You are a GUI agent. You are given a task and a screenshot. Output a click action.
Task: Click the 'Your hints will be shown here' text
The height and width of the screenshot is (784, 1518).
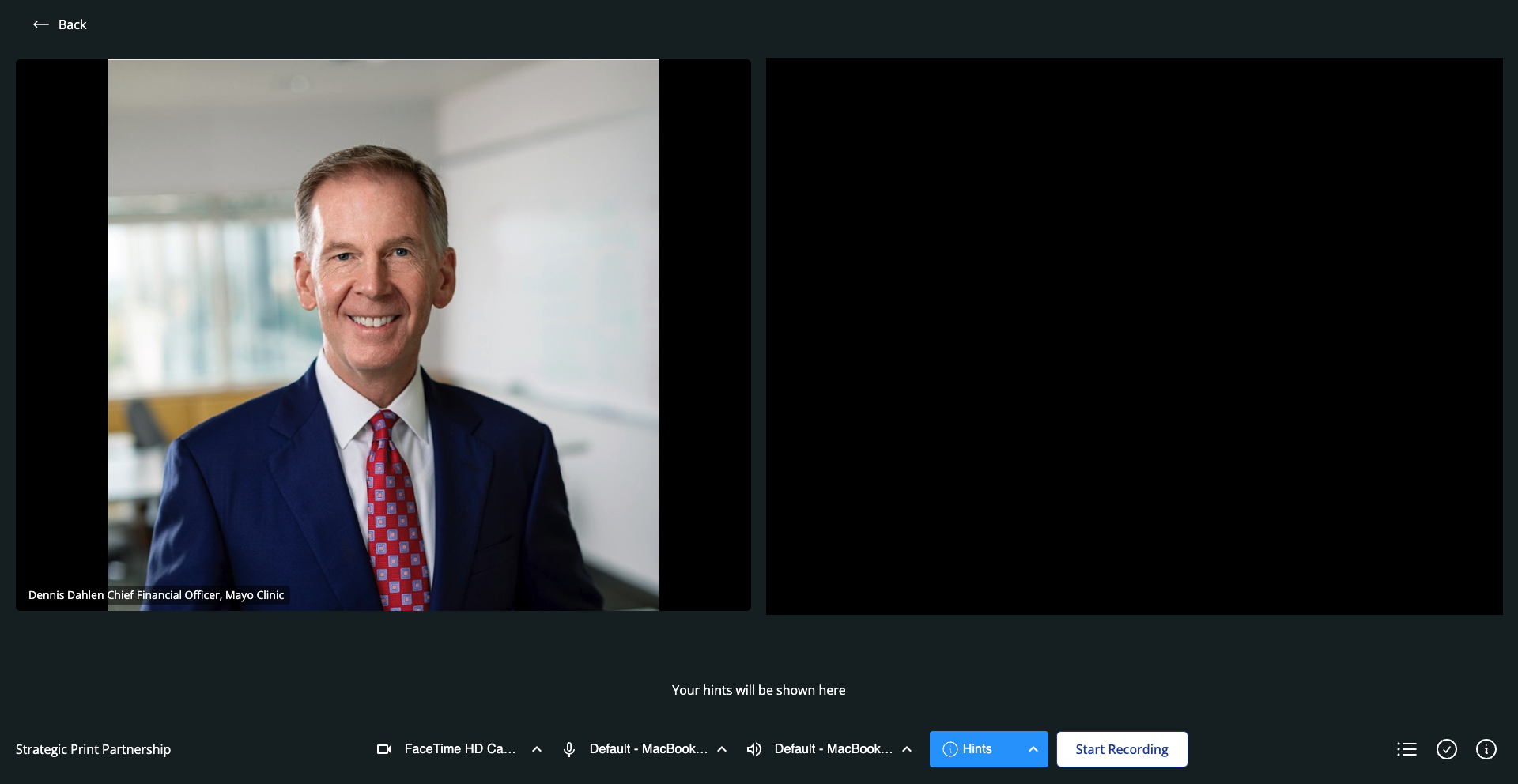tap(758, 690)
